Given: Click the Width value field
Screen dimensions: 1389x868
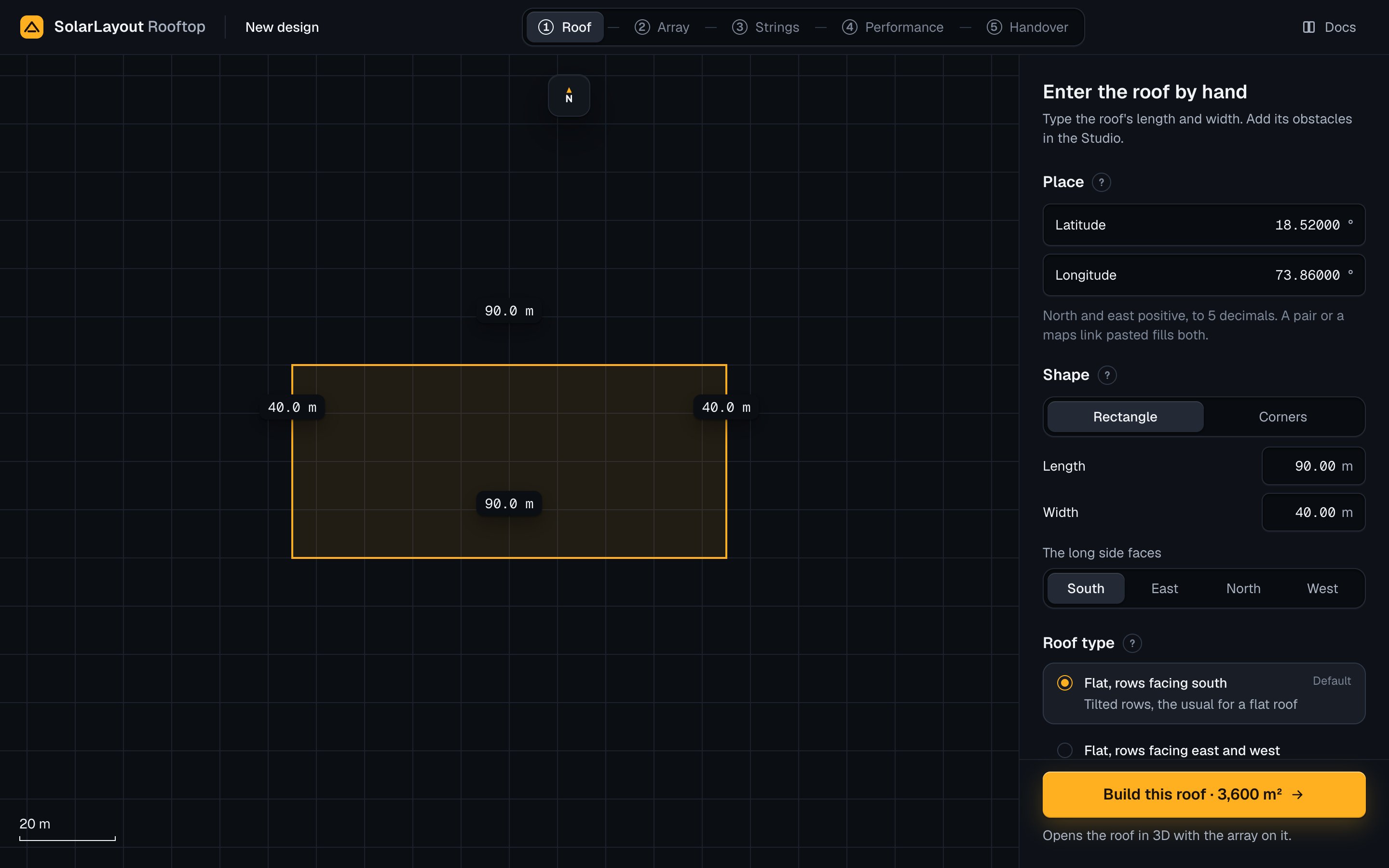Looking at the screenshot, I should pyautogui.click(x=1313, y=512).
